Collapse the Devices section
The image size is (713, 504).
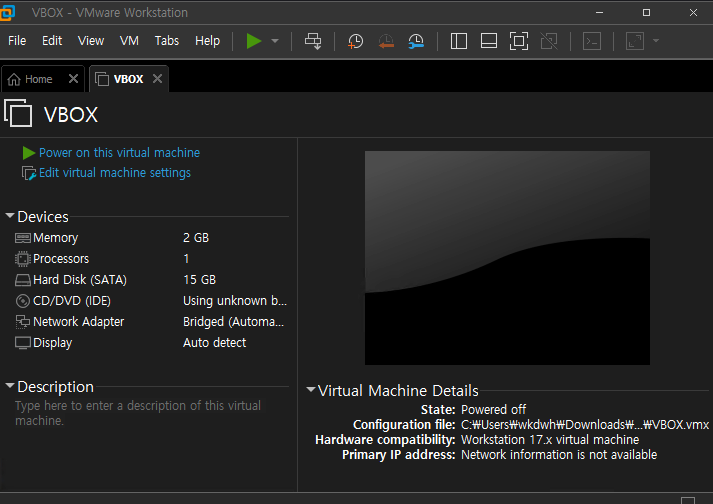pos(10,216)
